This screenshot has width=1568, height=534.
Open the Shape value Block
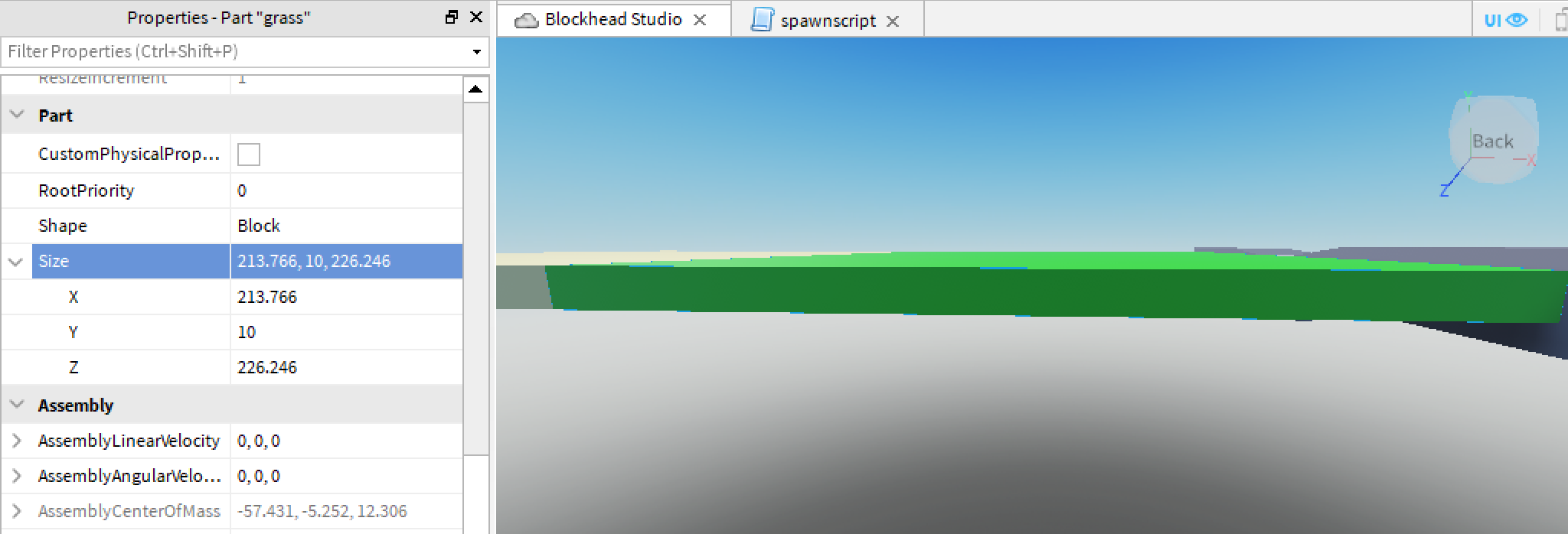346,226
